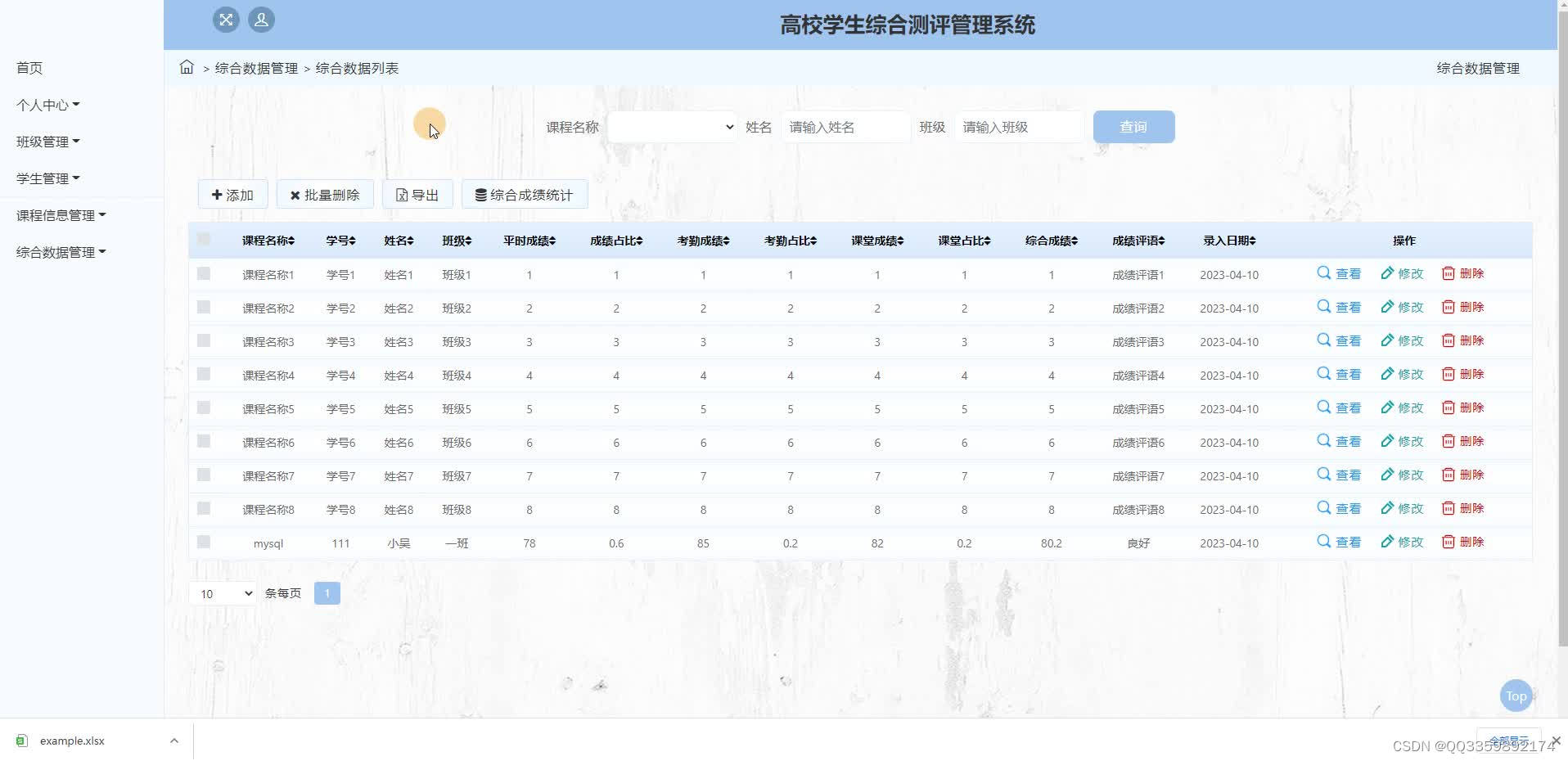Click the home icon in breadcrumb
Screen dimensions: 1568x761
coord(187,67)
